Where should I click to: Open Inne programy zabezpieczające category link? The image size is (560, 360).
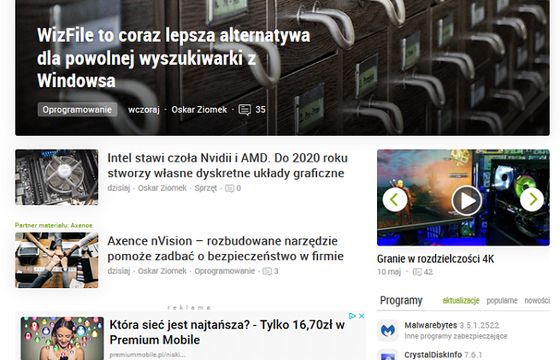pos(456,336)
